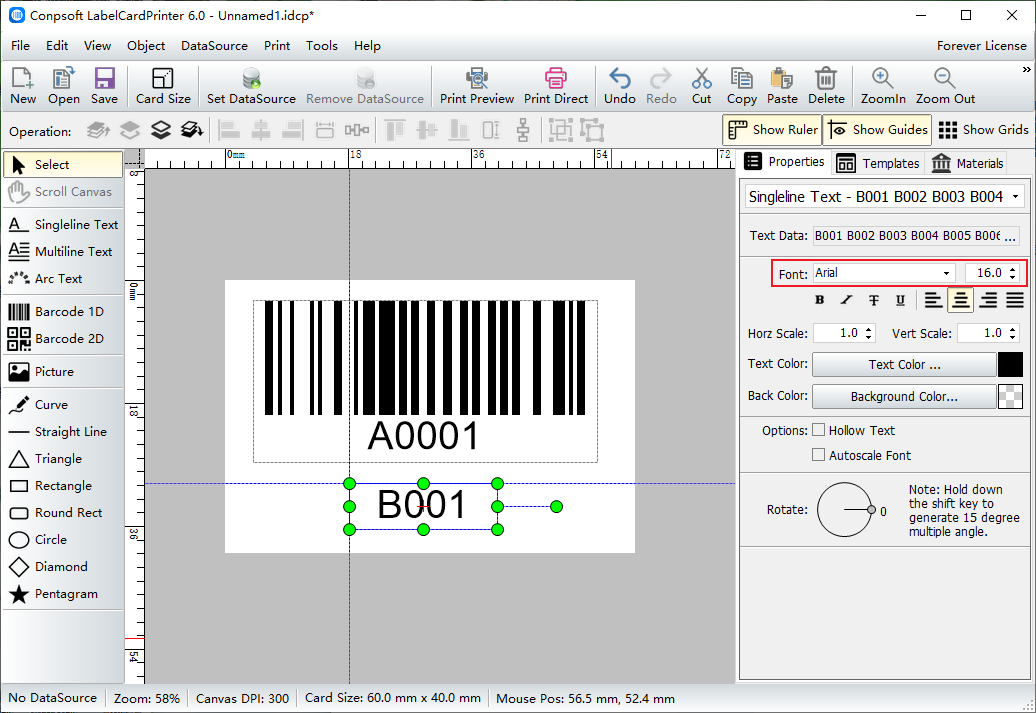Toggle Show Ruler
Viewport: 1036px width, 713px height.
772,130
